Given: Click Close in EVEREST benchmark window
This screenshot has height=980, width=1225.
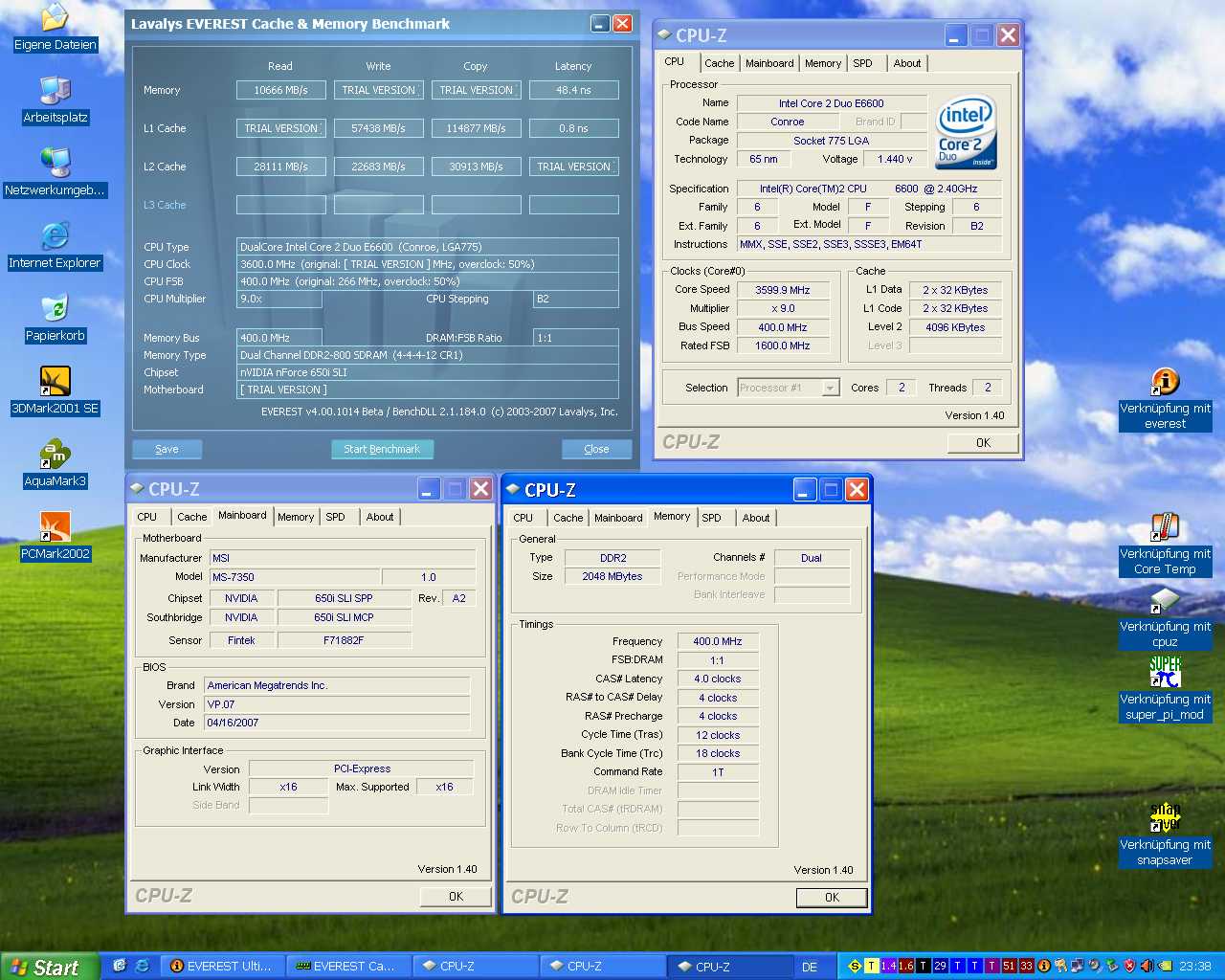Looking at the screenshot, I should pyautogui.click(x=596, y=449).
